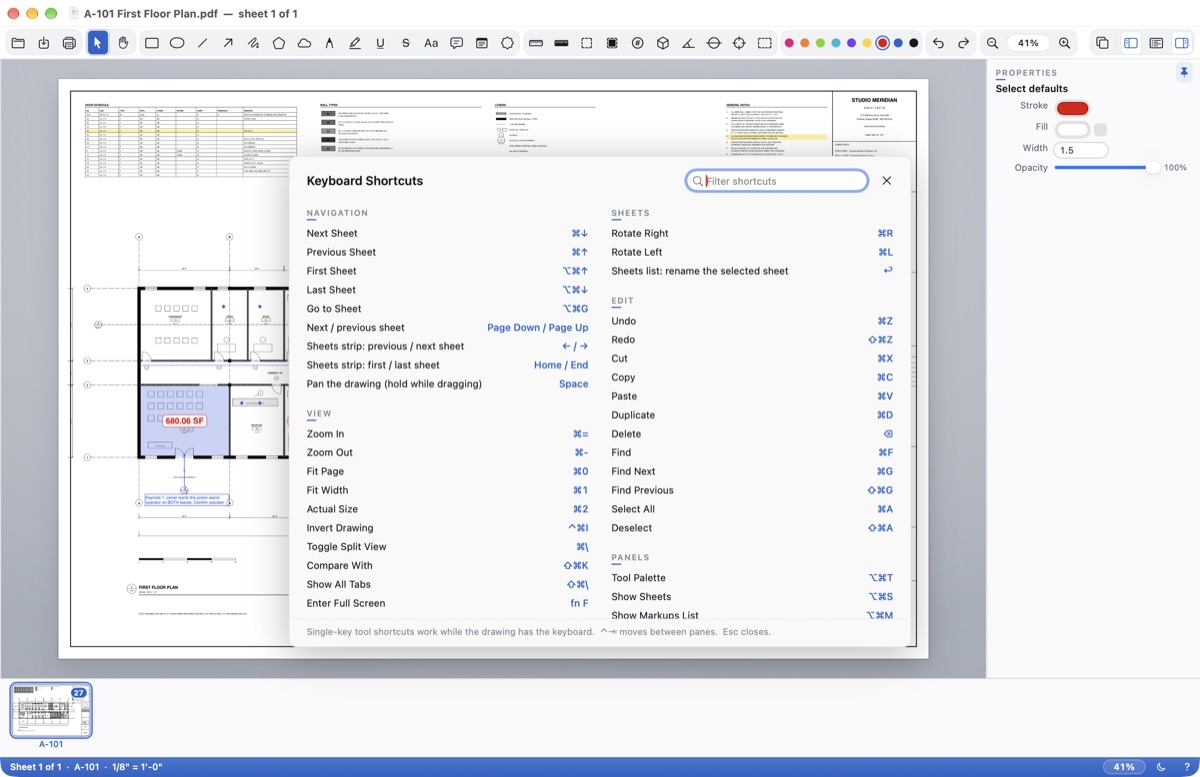Toggle the right properties panel

[1181, 43]
